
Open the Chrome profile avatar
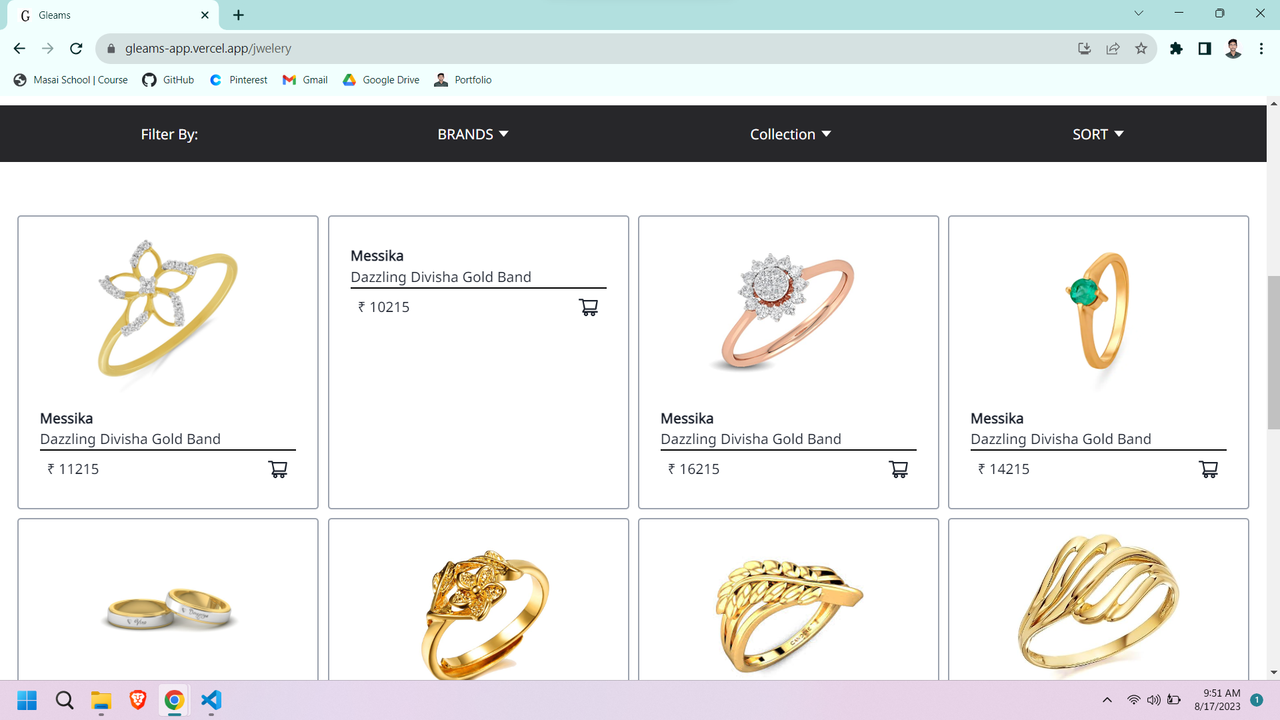pos(1233,48)
